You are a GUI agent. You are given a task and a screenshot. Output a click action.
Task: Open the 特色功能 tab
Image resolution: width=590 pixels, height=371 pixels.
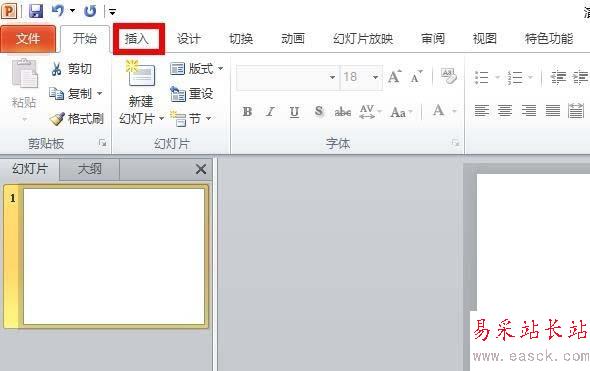[x=549, y=38]
